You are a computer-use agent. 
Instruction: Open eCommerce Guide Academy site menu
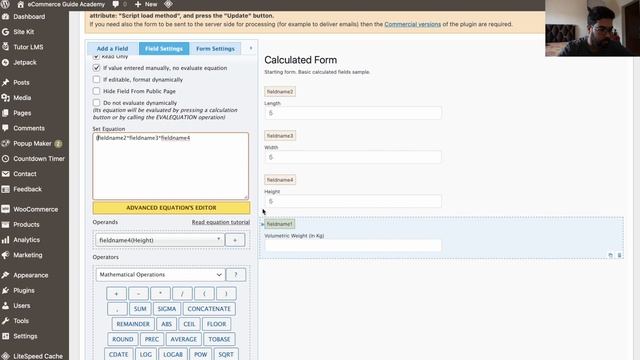pyautogui.click(x=66, y=4)
